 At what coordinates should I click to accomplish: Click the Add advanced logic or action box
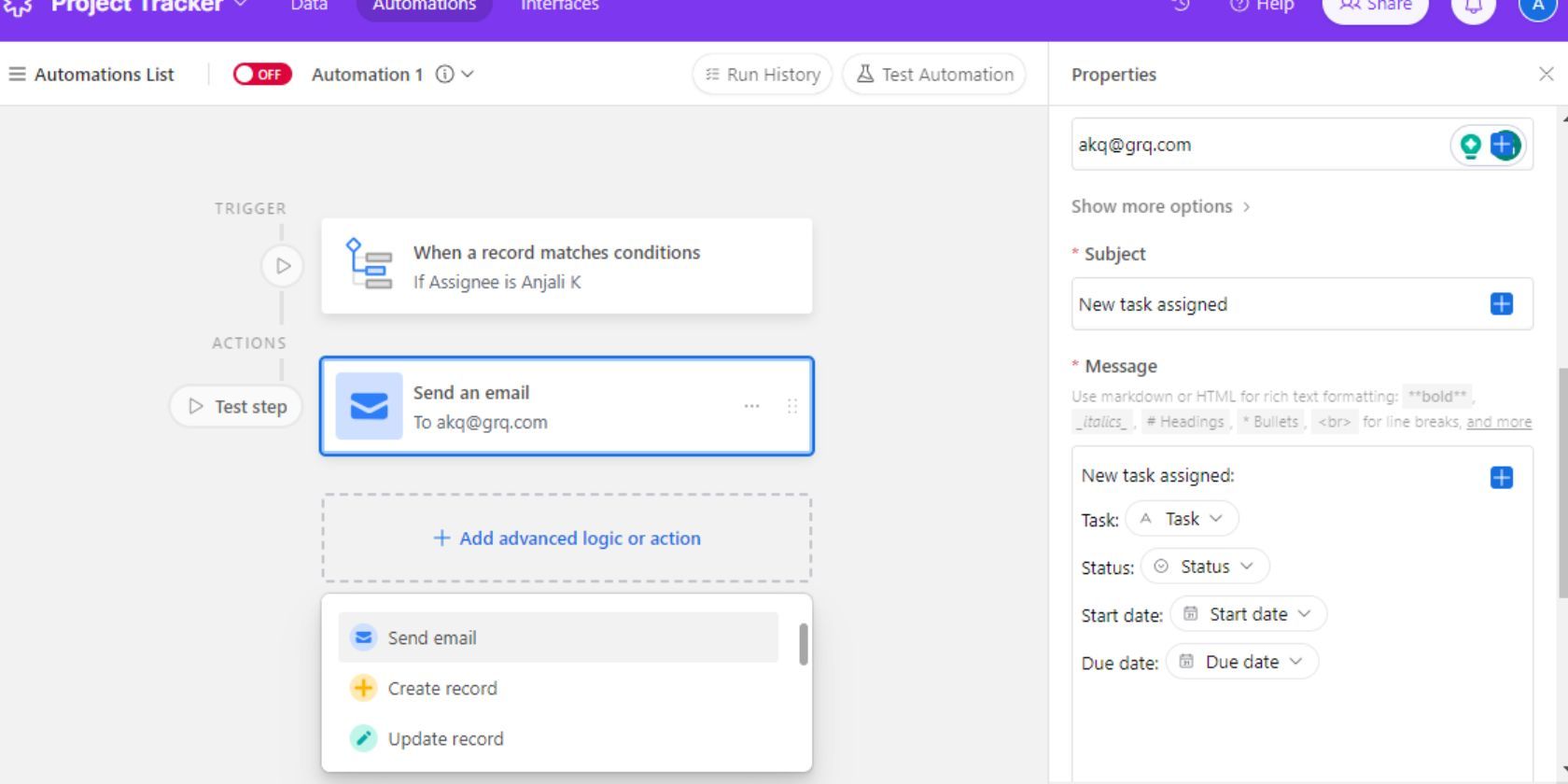coord(567,539)
